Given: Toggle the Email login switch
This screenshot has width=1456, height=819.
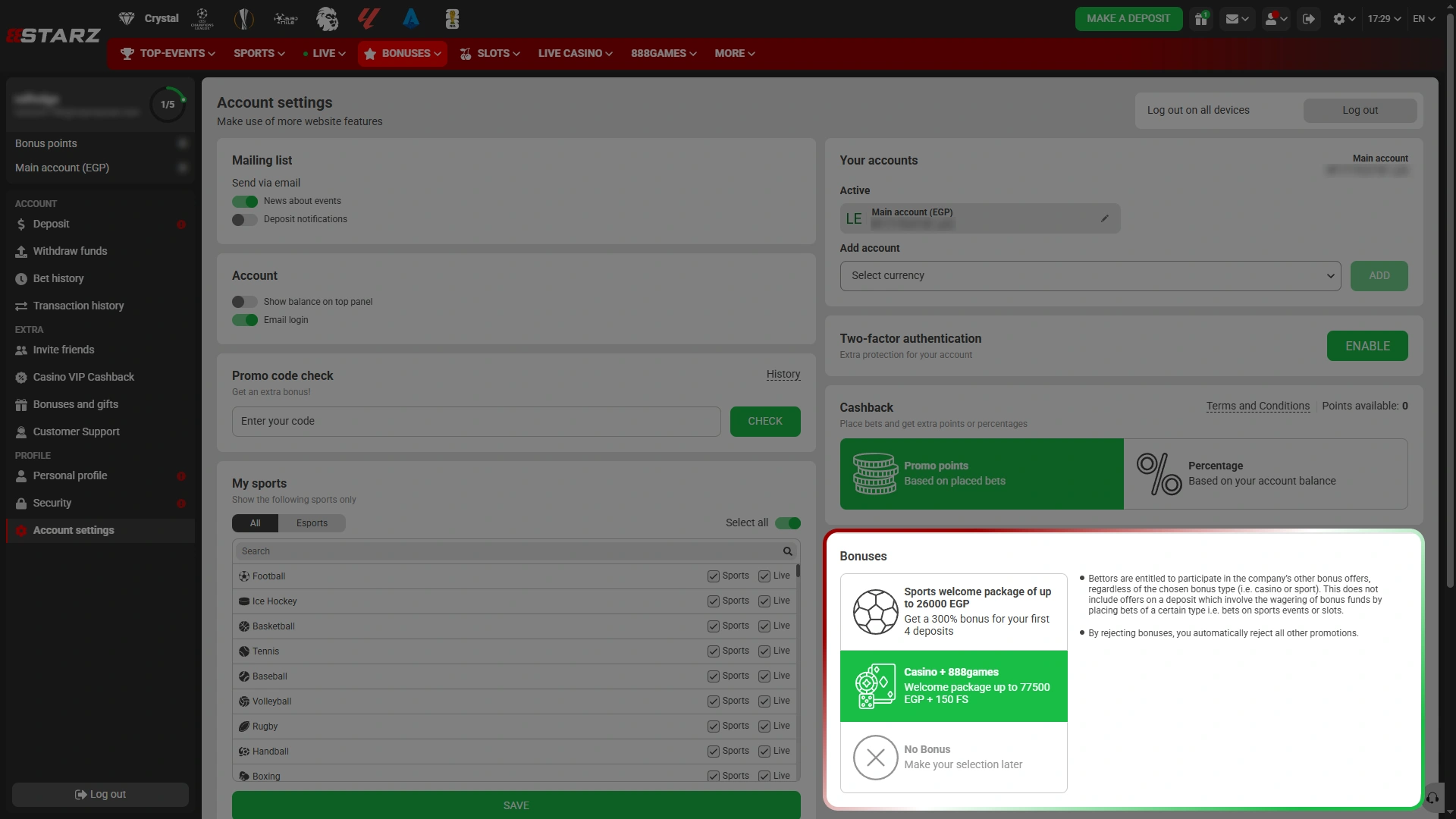Looking at the screenshot, I should click(245, 320).
